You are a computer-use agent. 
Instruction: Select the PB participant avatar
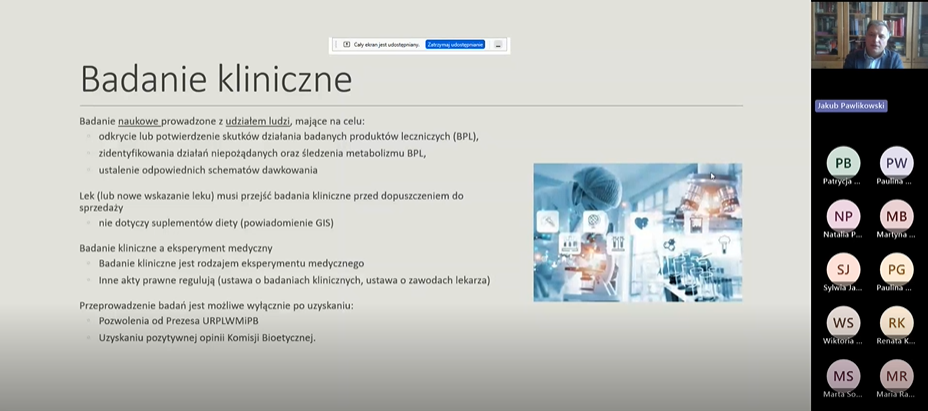[843, 163]
